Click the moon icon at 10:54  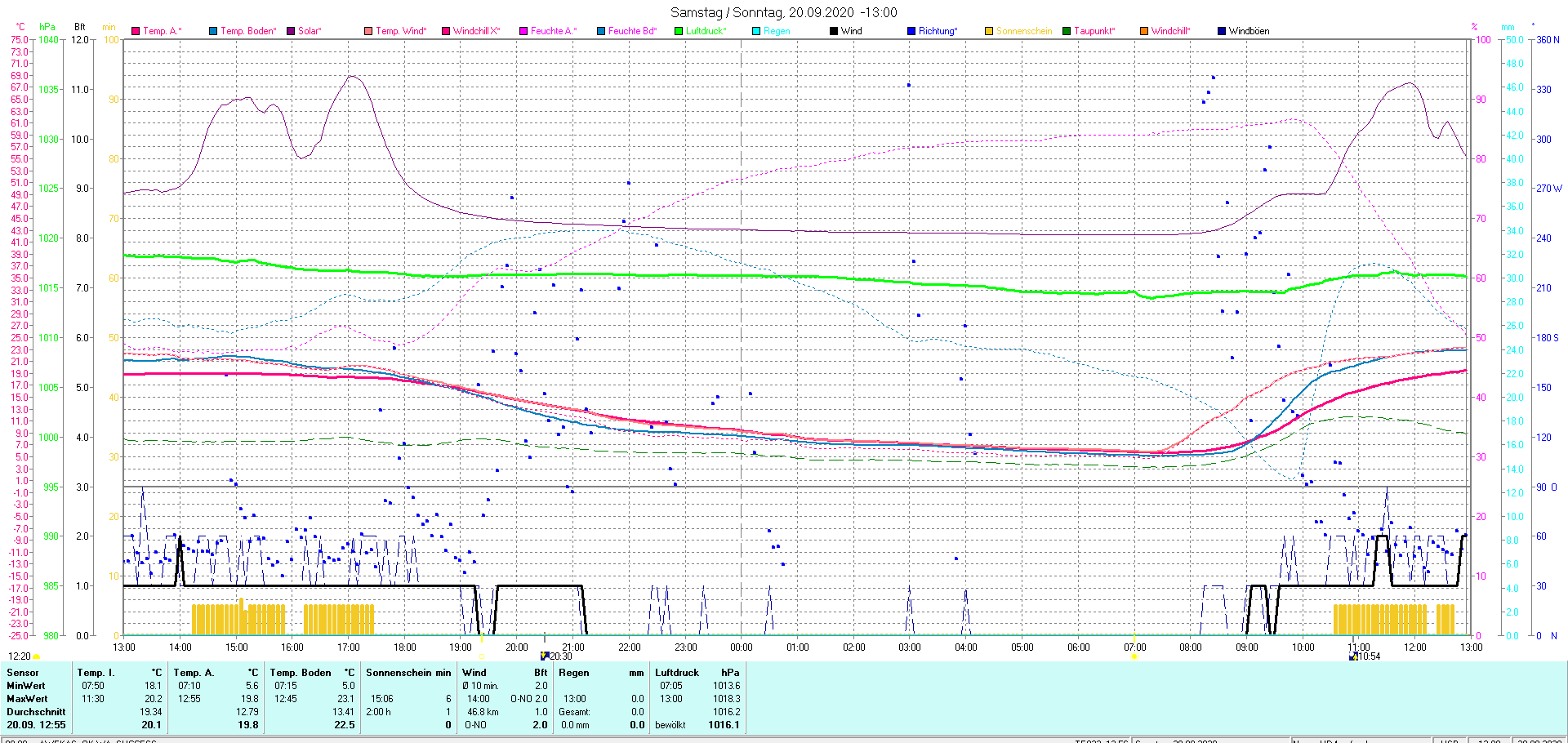point(1353,656)
